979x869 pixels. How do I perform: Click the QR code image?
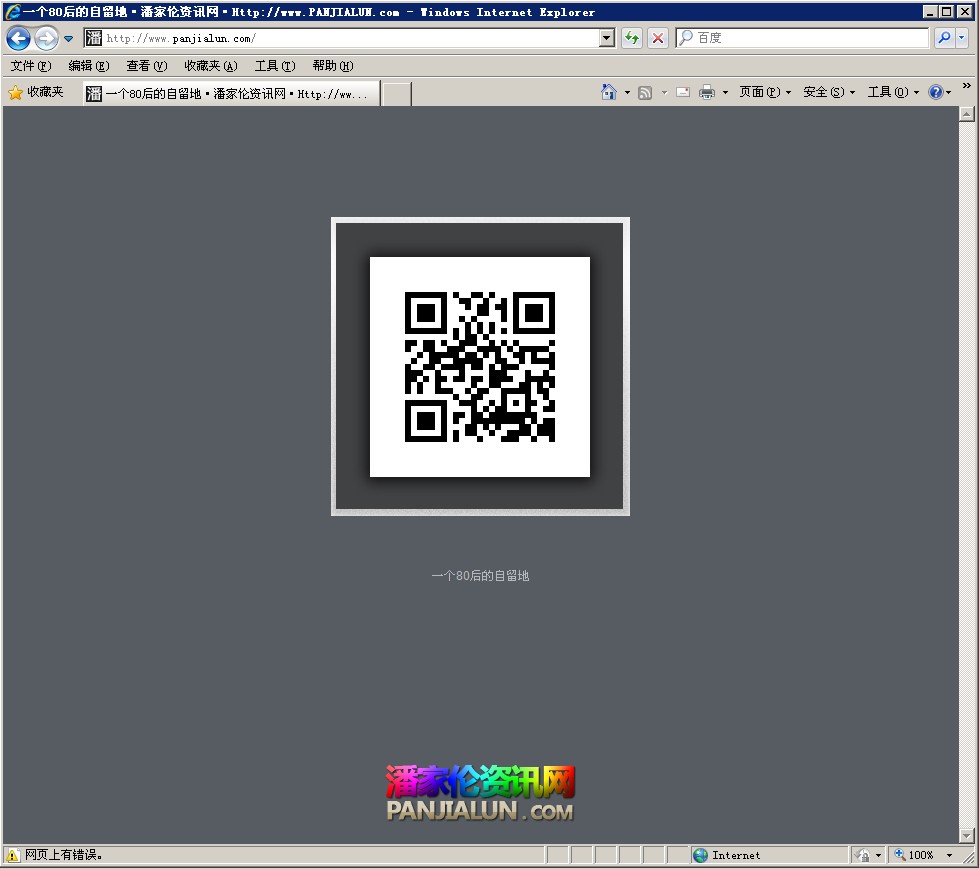(x=480, y=367)
